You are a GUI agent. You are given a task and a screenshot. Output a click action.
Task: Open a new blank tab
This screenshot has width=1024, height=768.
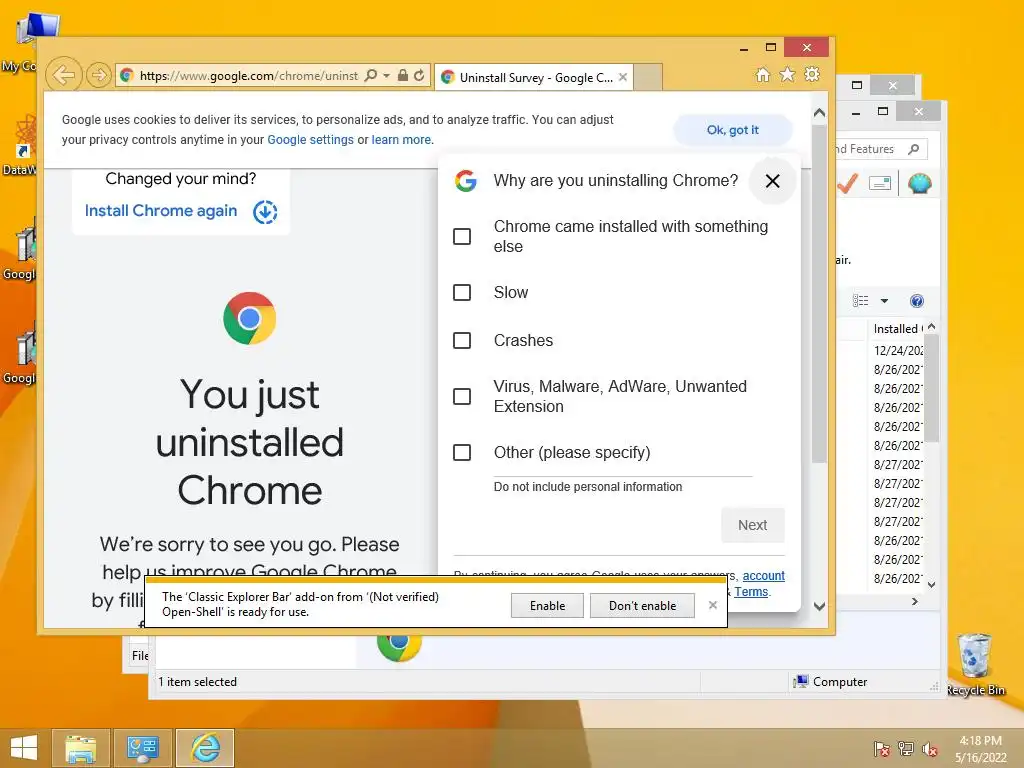pyautogui.click(x=648, y=77)
